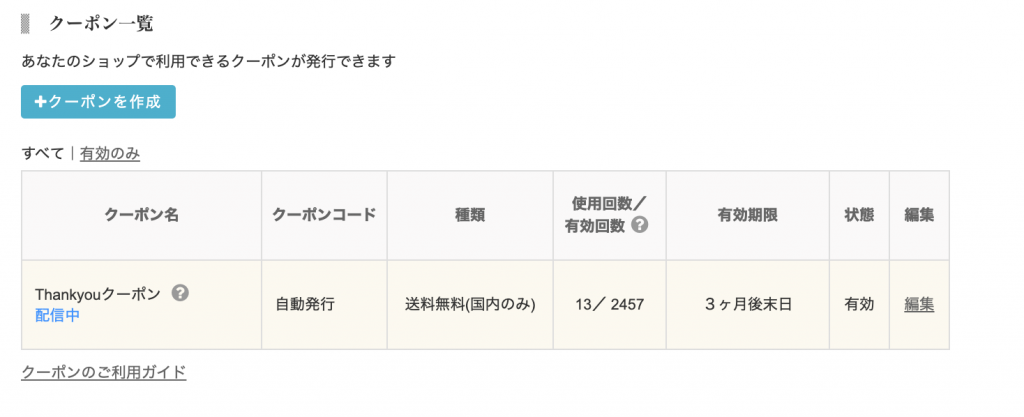
Task: Click the 自動発行 coupon code cell
Action: [x=325, y=305]
